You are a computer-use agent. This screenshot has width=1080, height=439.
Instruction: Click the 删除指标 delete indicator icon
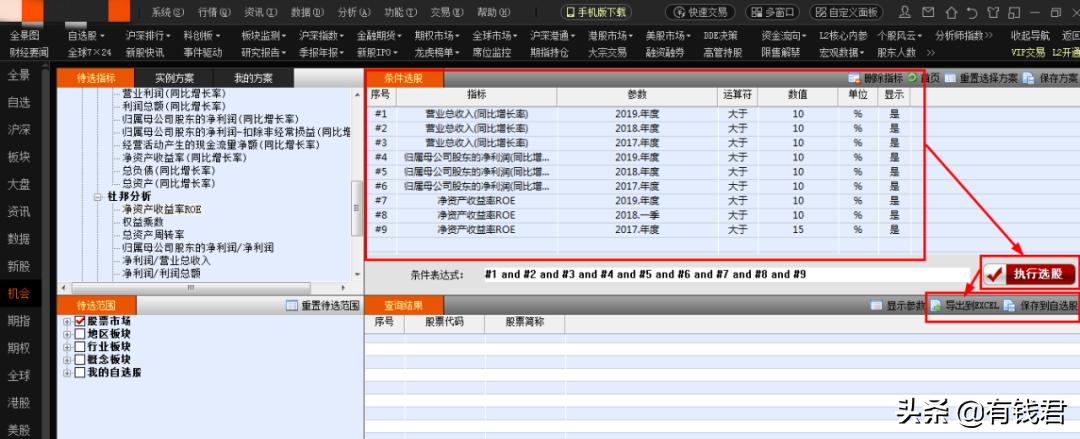click(854, 79)
